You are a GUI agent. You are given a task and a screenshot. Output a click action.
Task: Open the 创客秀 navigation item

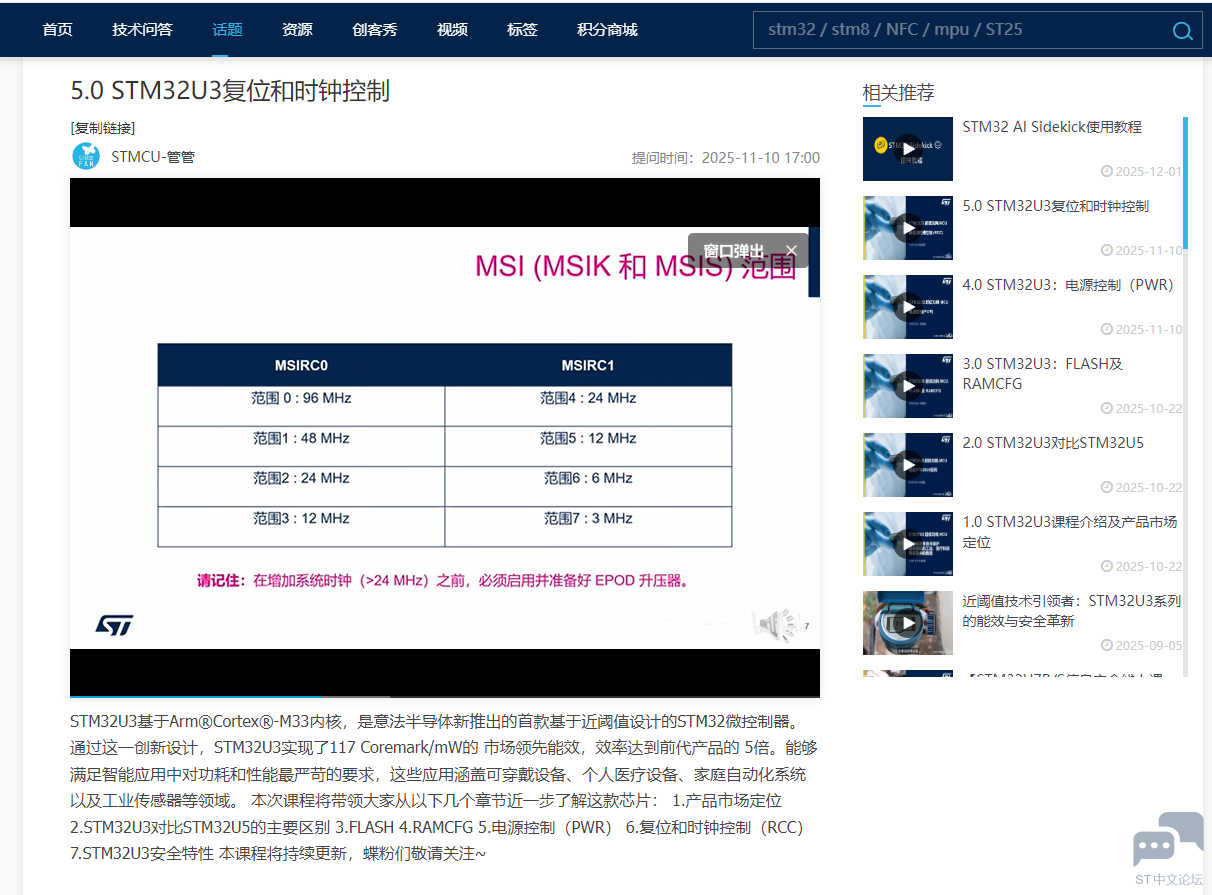click(375, 29)
